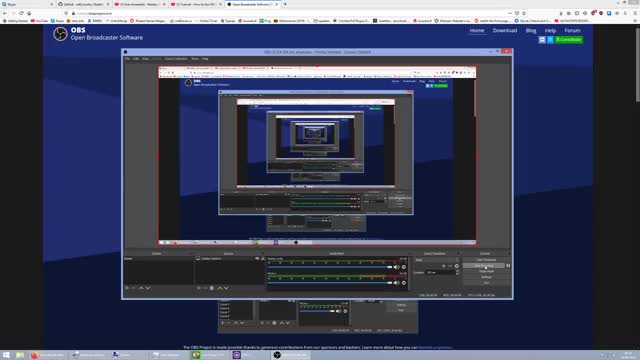
Task: Increase transition duration with the stepper arrows
Action: (x=458, y=271)
